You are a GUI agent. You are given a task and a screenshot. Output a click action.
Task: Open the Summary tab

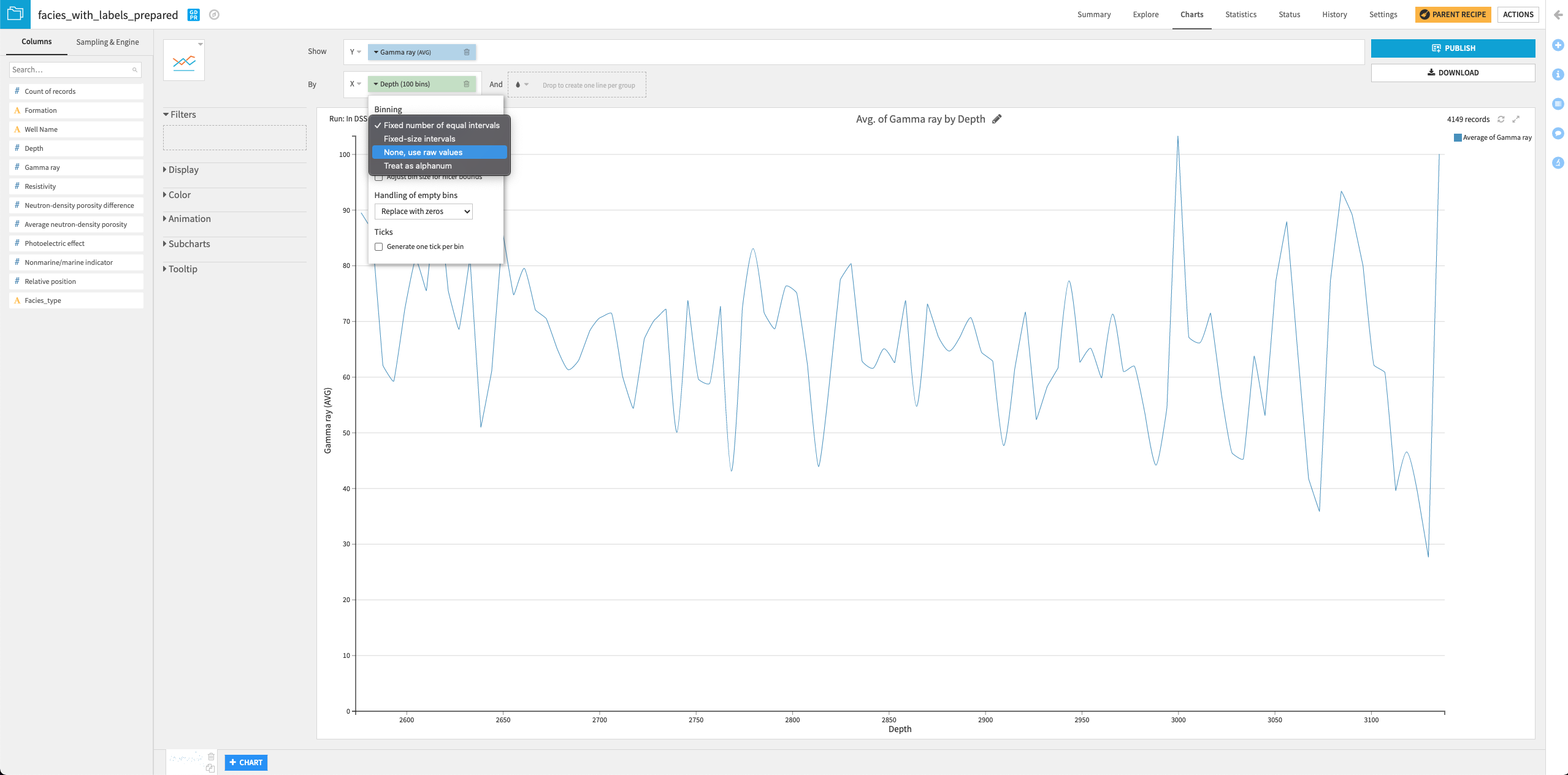tap(1093, 14)
